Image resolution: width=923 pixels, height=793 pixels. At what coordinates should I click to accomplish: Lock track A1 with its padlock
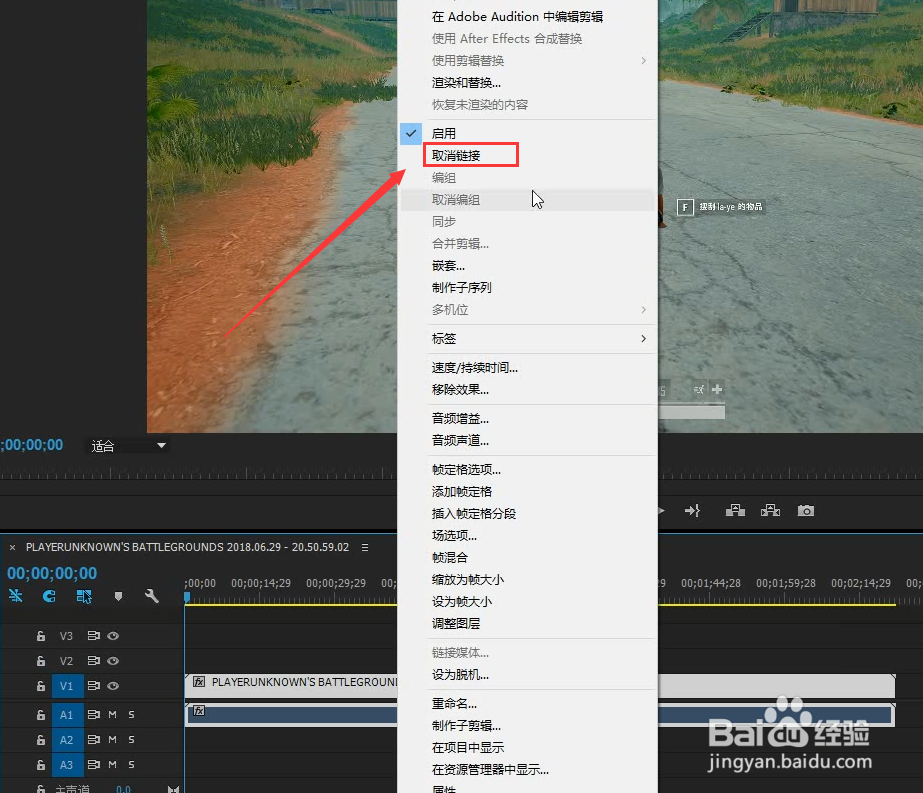click(x=41, y=715)
